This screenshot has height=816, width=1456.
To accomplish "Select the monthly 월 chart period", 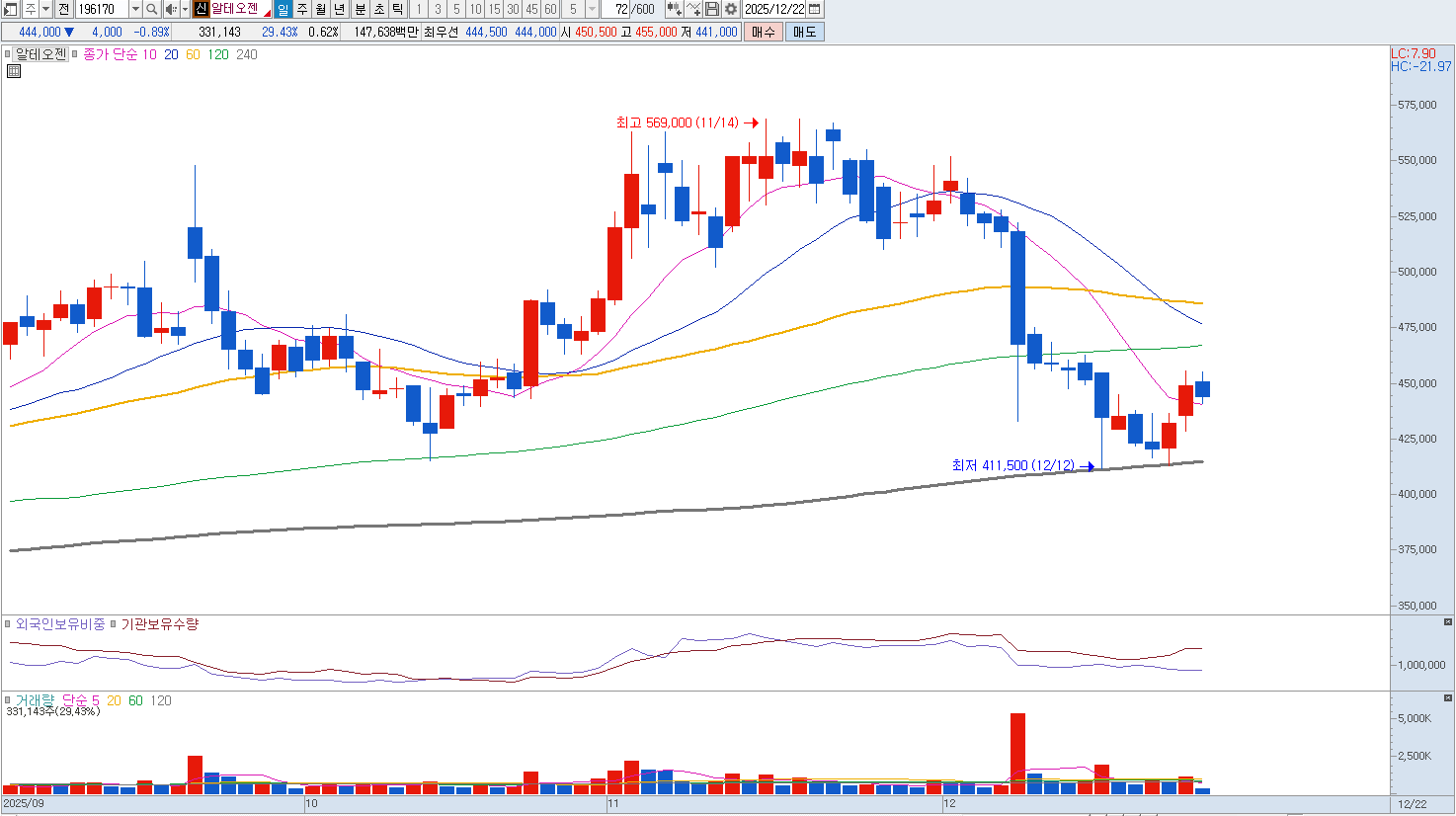I will (x=321, y=9).
